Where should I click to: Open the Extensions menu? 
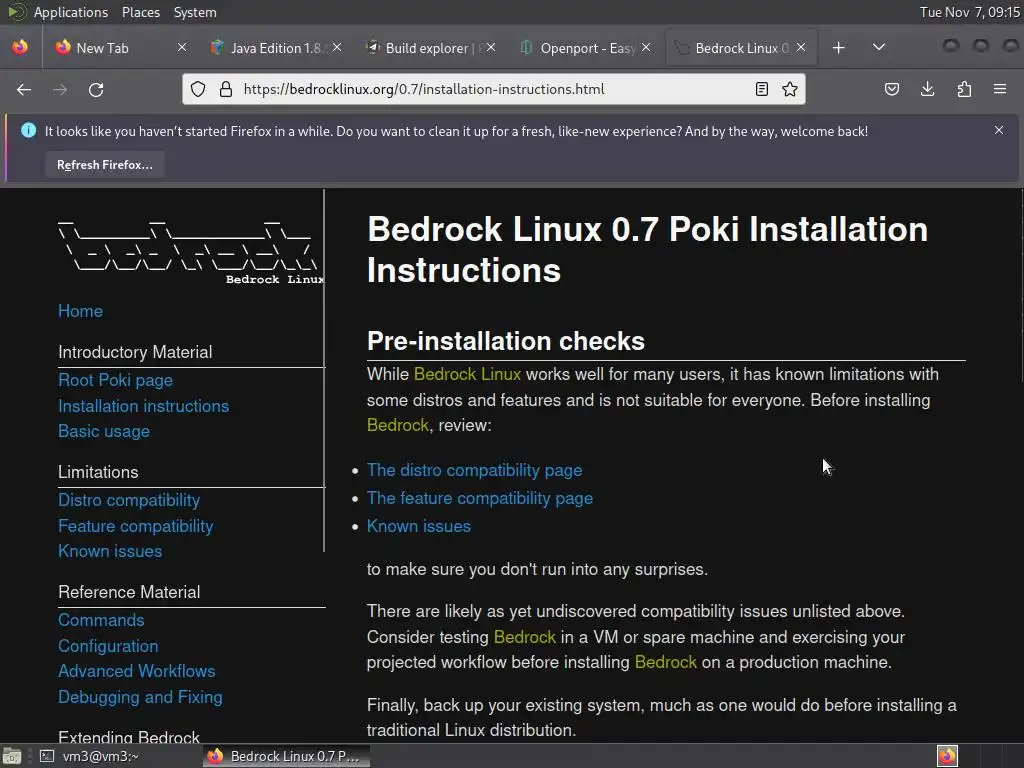click(x=964, y=89)
